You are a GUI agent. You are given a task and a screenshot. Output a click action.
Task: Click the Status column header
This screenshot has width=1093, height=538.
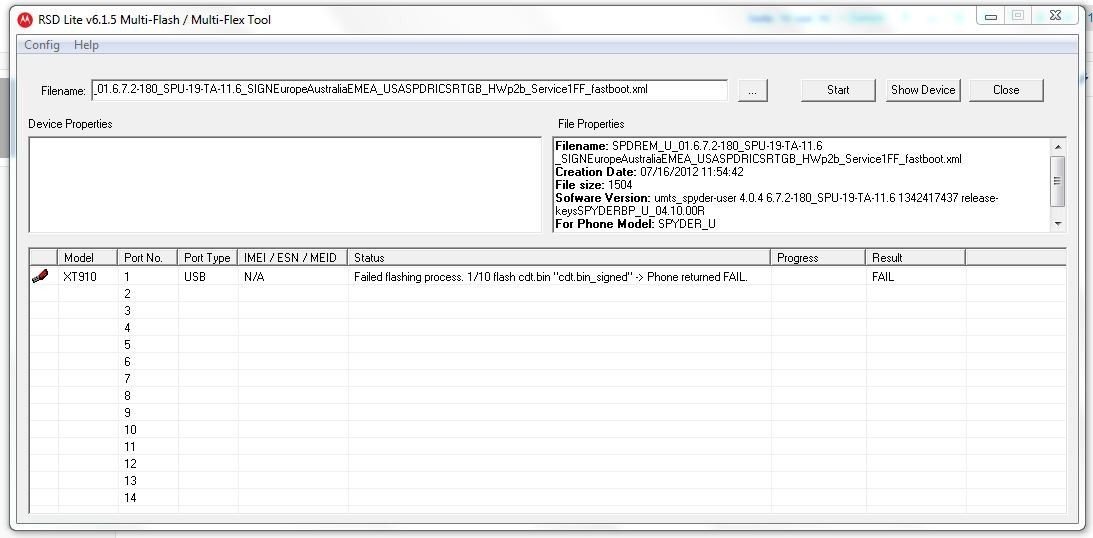(559, 258)
